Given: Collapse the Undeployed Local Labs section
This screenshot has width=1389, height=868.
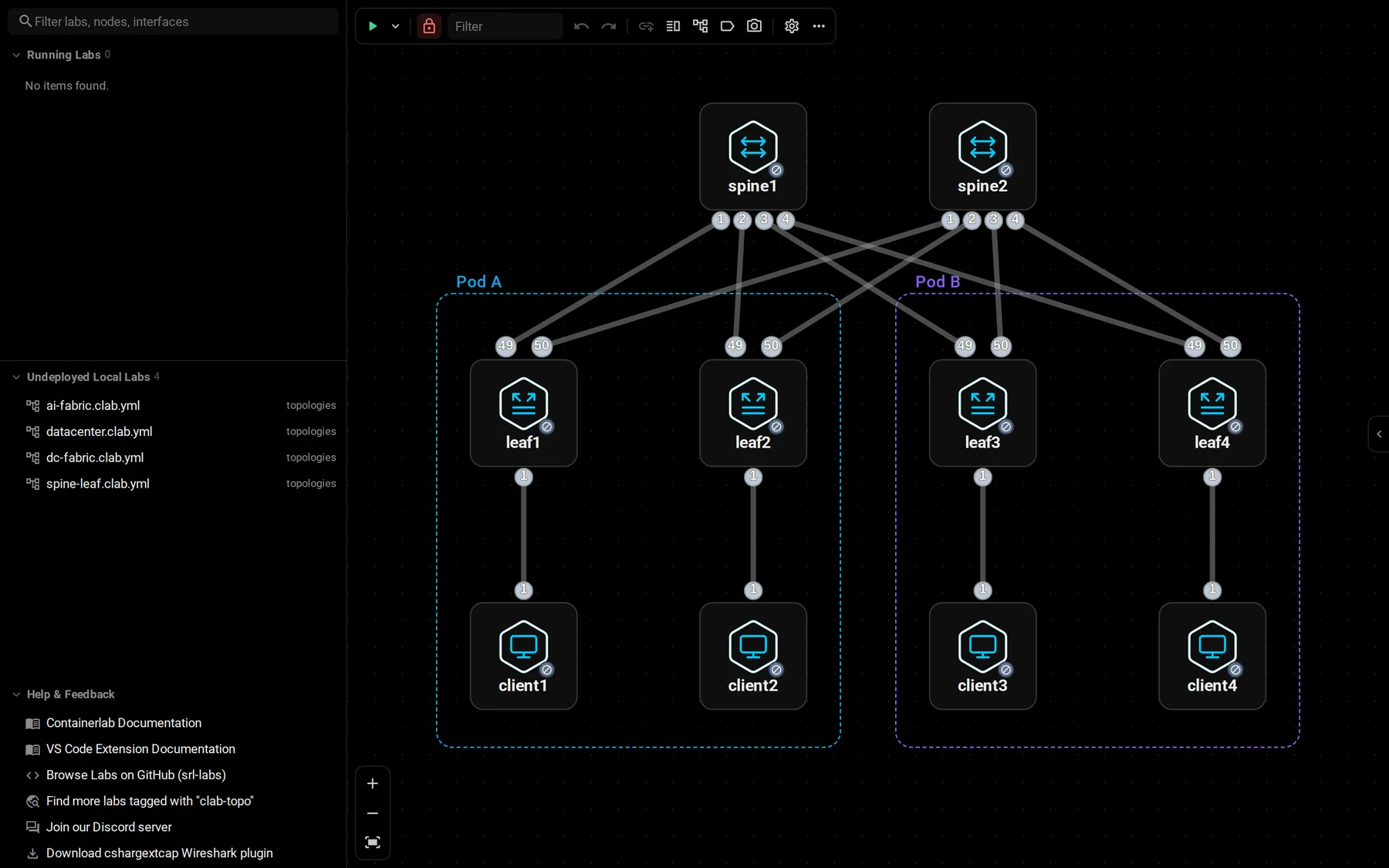Looking at the screenshot, I should coord(16,377).
